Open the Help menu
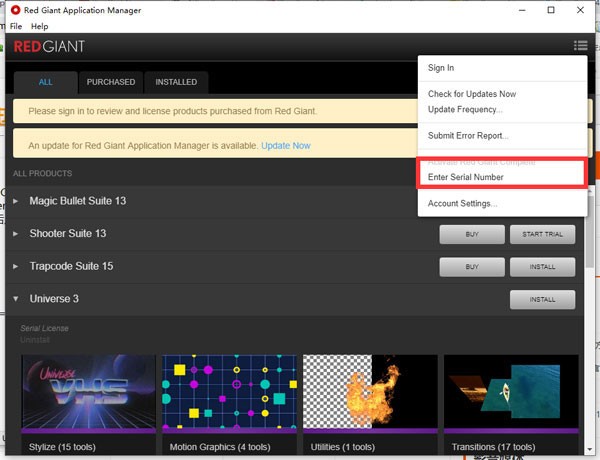This screenshot has height=460, width=600. coord(39,26)
